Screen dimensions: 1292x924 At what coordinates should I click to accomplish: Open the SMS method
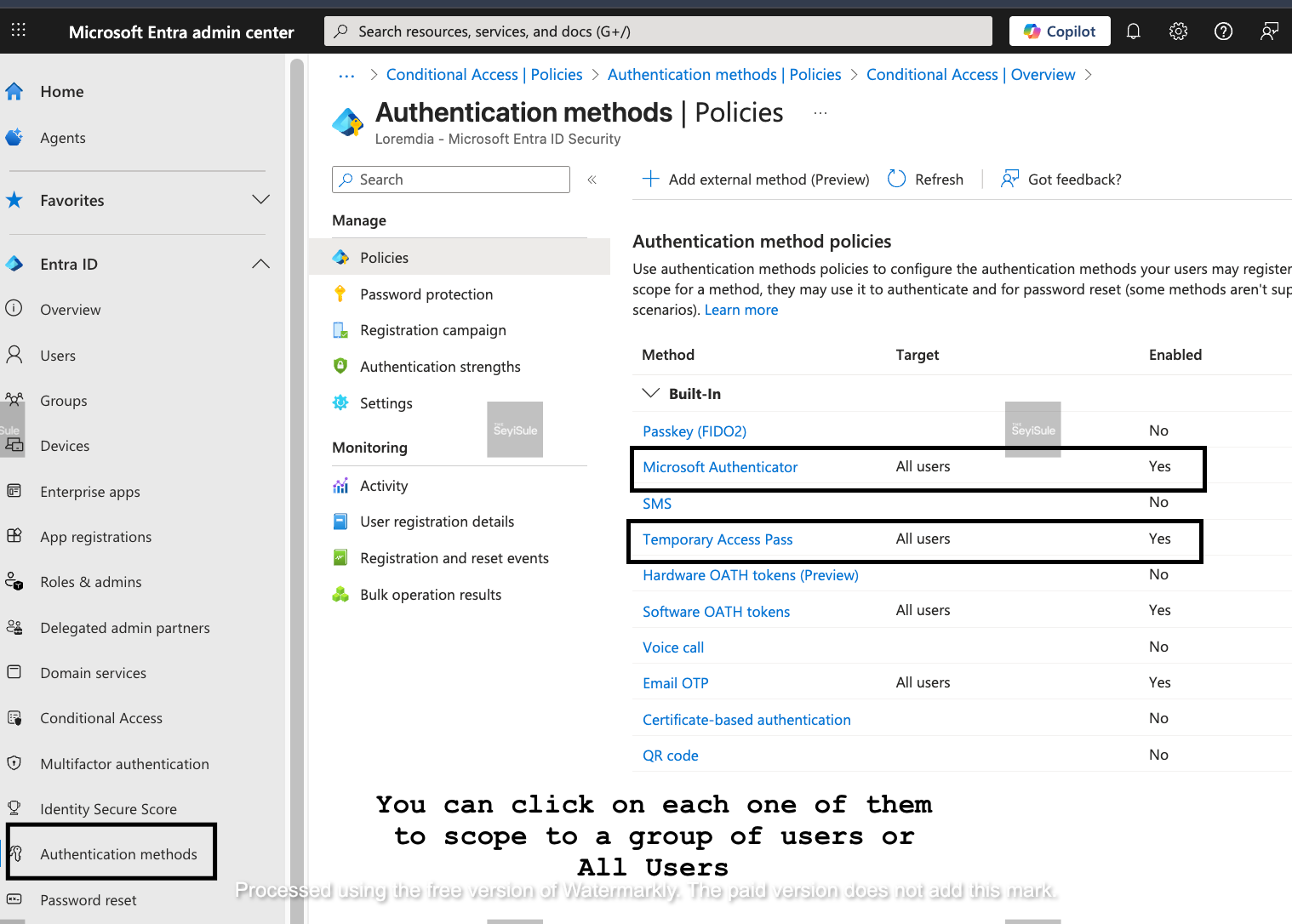[657, 504]
